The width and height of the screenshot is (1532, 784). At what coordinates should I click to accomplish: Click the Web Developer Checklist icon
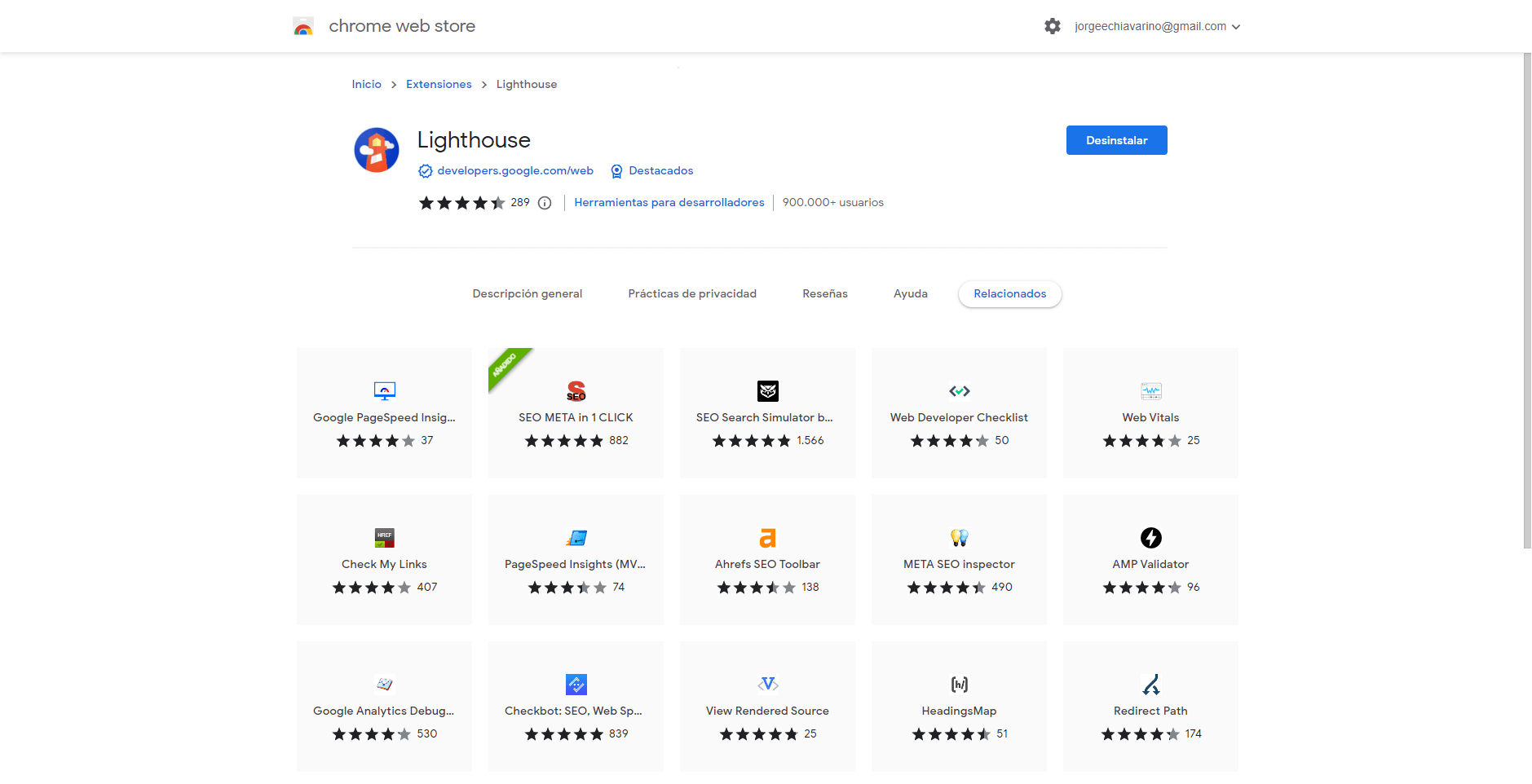tap(960, 391)
